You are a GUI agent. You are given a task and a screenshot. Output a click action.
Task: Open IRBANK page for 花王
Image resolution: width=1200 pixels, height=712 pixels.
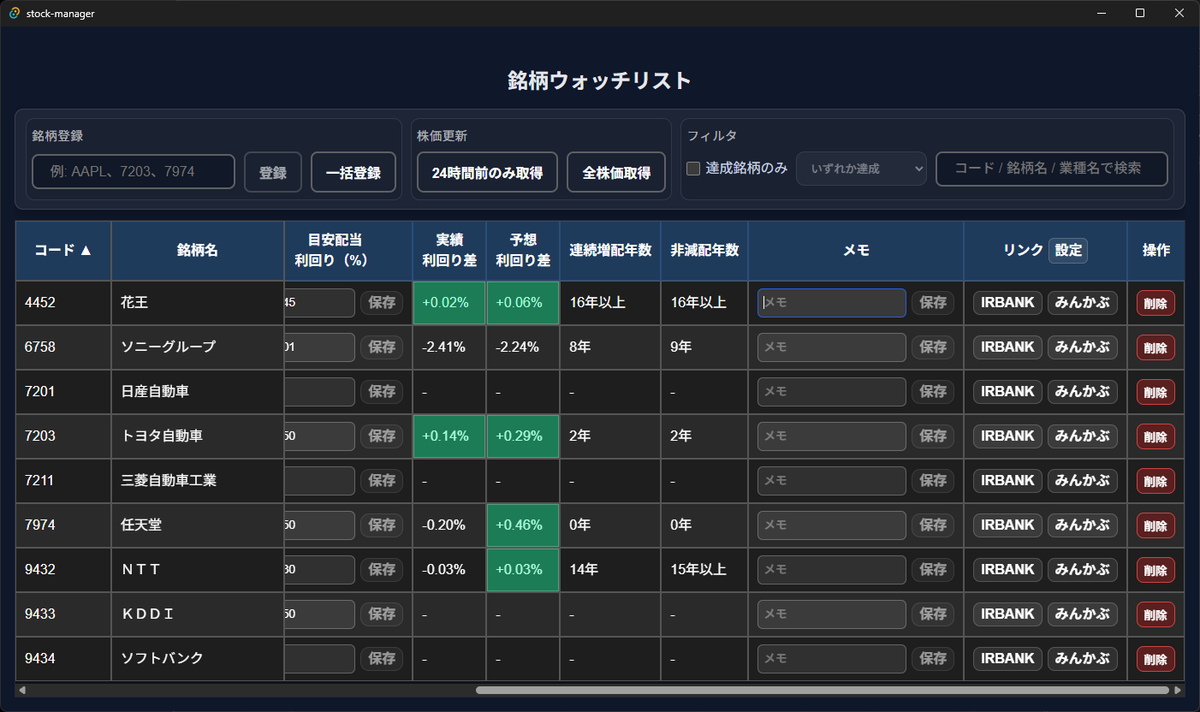(1007, 302)
